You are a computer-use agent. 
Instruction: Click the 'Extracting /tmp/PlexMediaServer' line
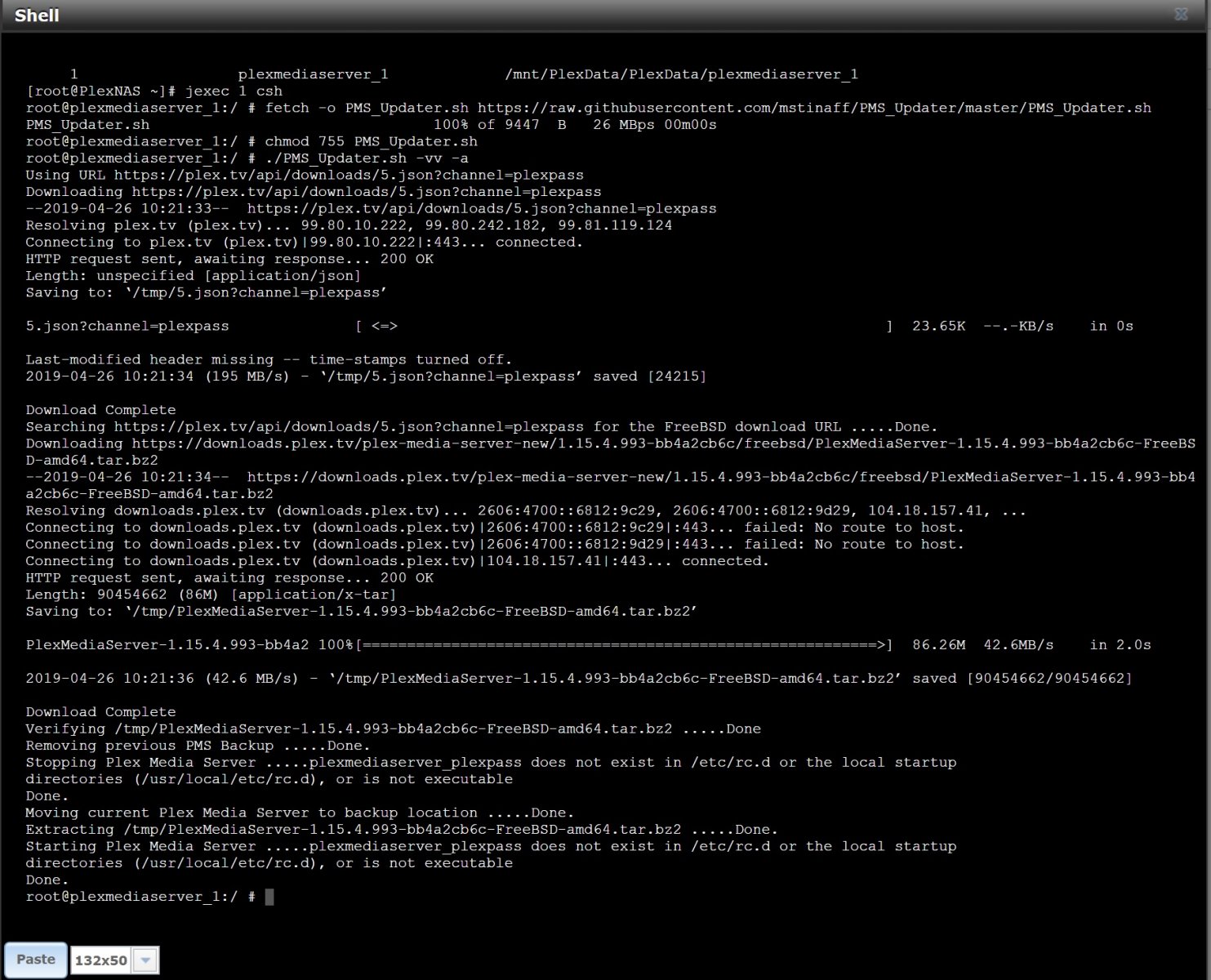pyautogui.click(x=402, y=830)
